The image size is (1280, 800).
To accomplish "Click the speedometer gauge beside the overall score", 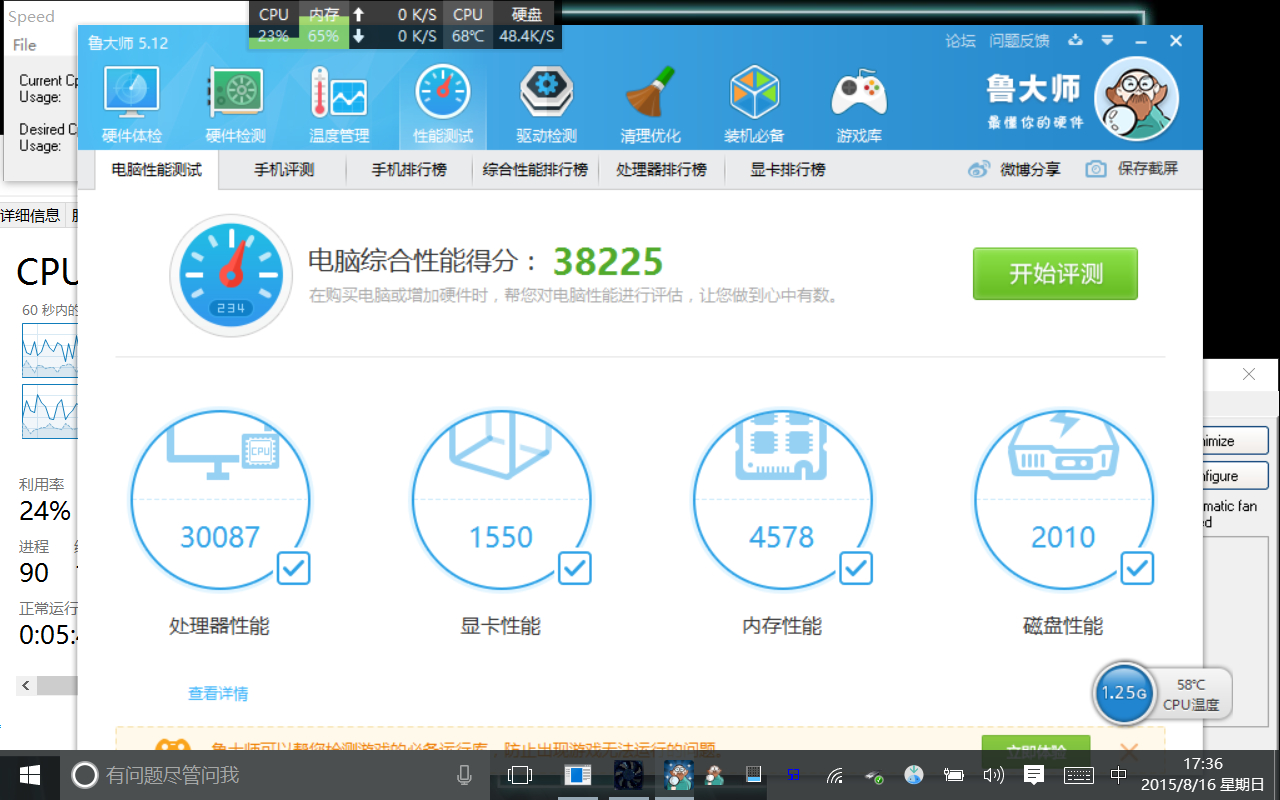I will (x=231, y=273).
